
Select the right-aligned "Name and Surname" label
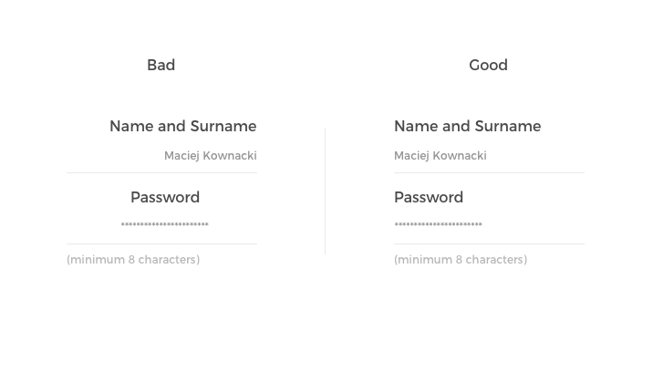point(183,126)
